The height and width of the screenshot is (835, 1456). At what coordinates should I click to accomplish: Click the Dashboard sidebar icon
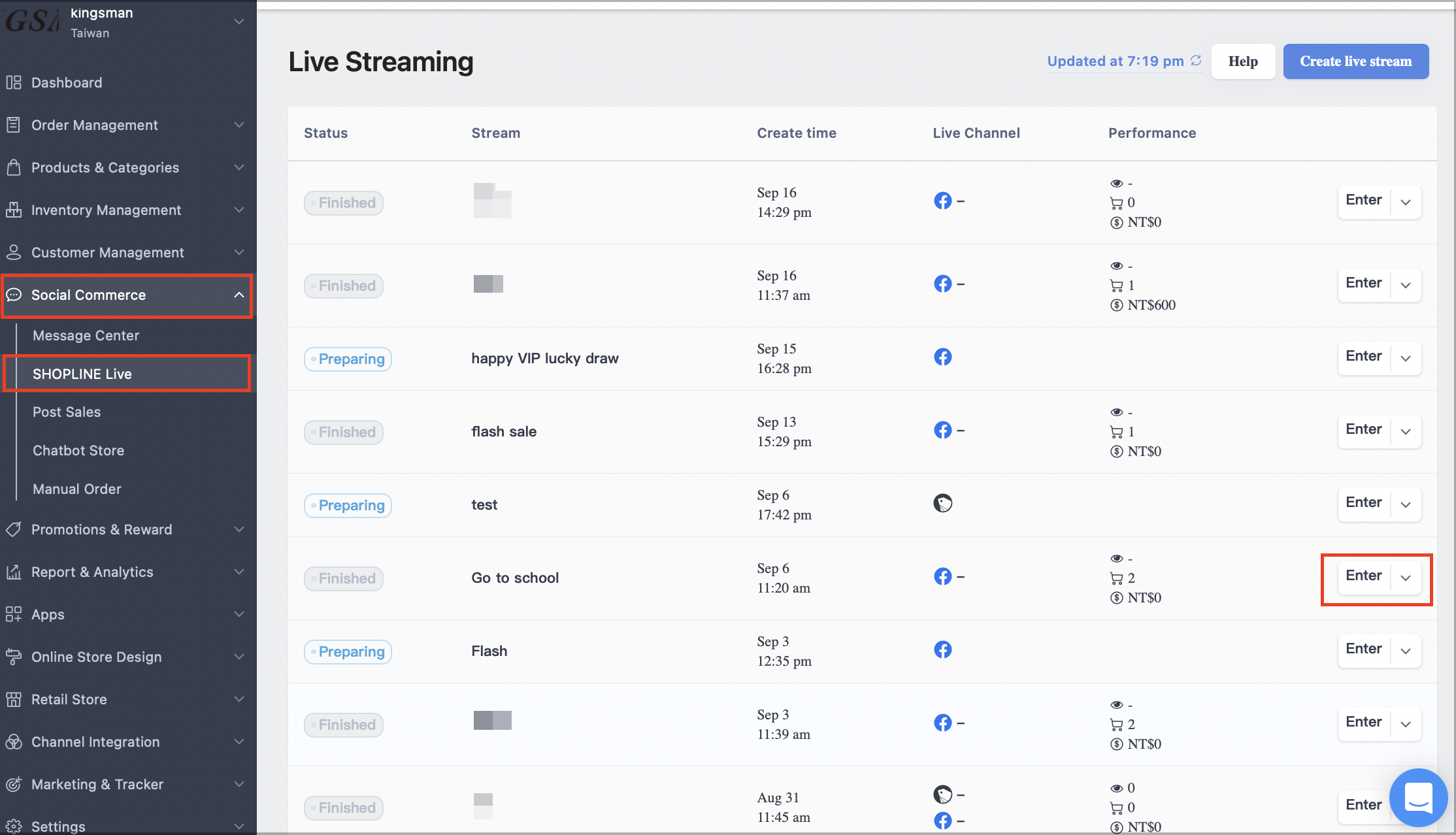pos(14,82)
